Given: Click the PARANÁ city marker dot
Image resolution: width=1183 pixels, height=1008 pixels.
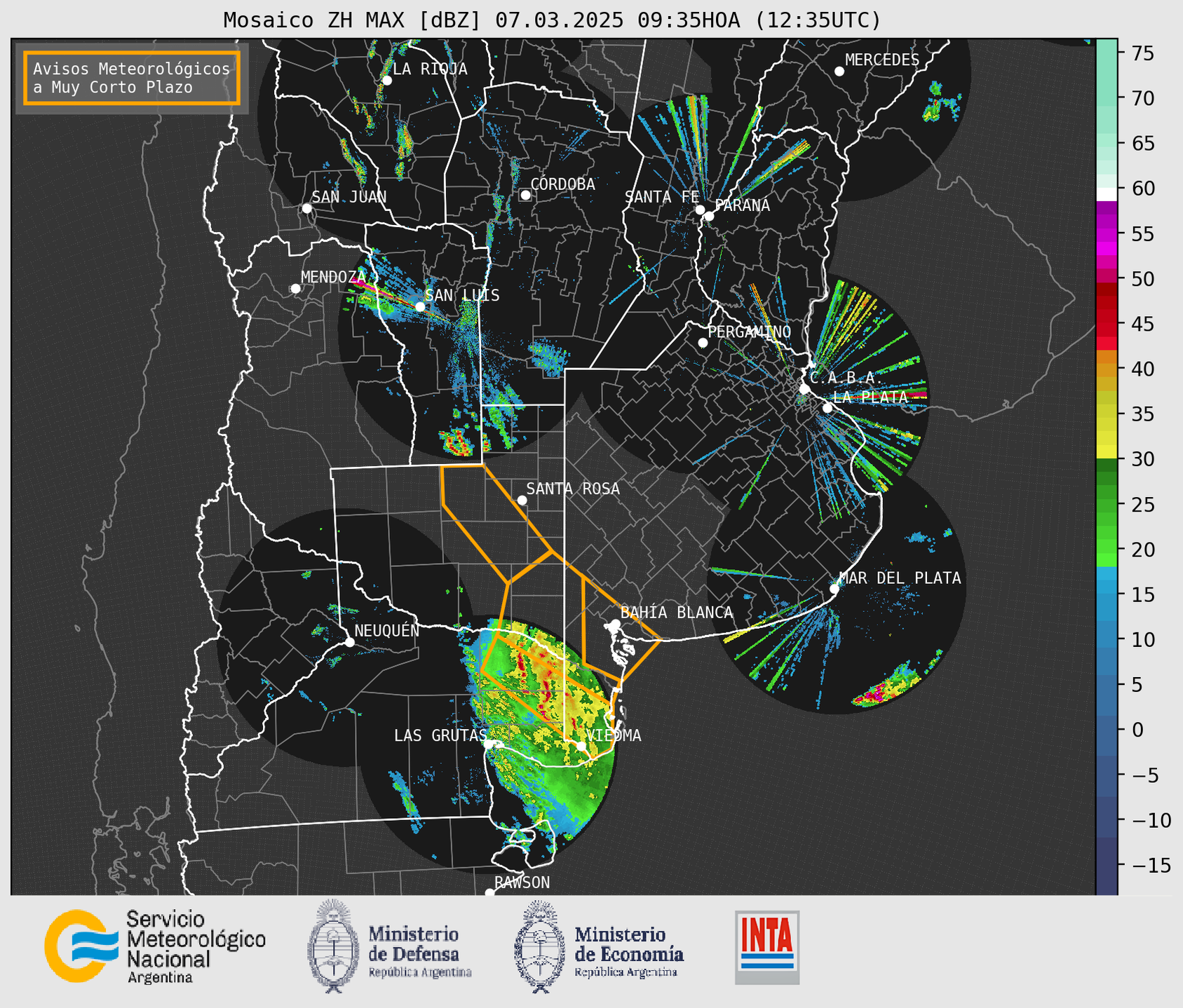Looking at the screenshot, I should tap(709, 216).
